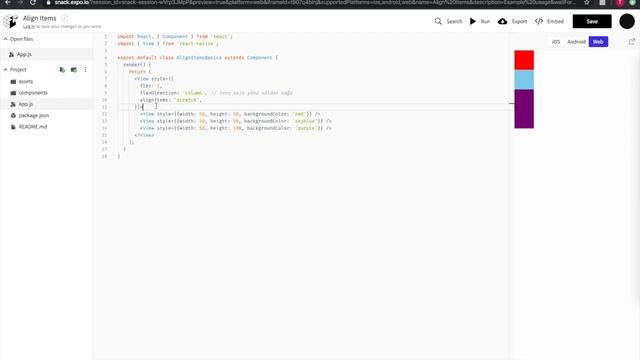Click the Embed label in the header

pyautogui.click(x=556, y=21)
